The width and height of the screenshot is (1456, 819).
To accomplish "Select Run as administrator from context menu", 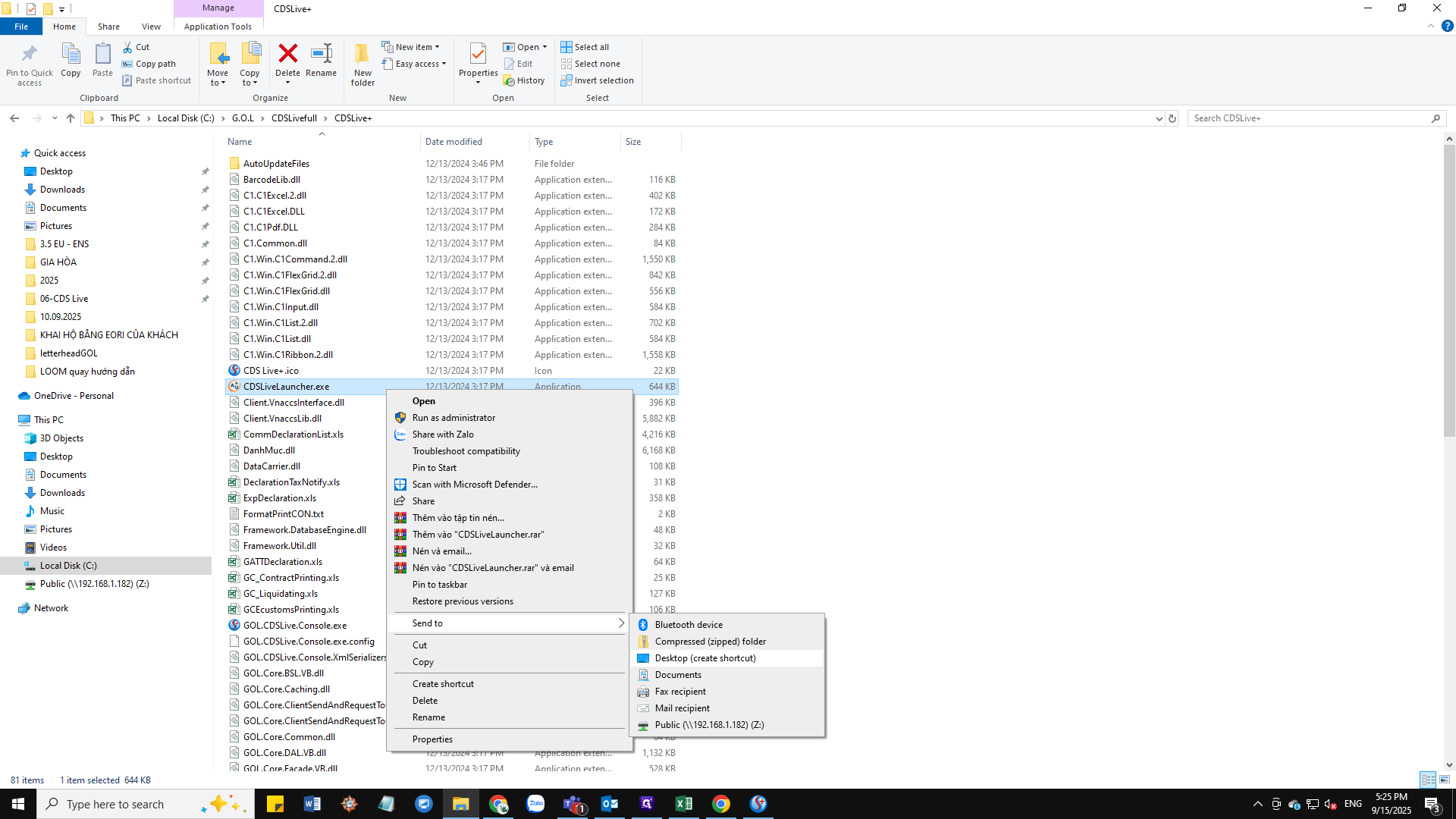I will 453,418.
